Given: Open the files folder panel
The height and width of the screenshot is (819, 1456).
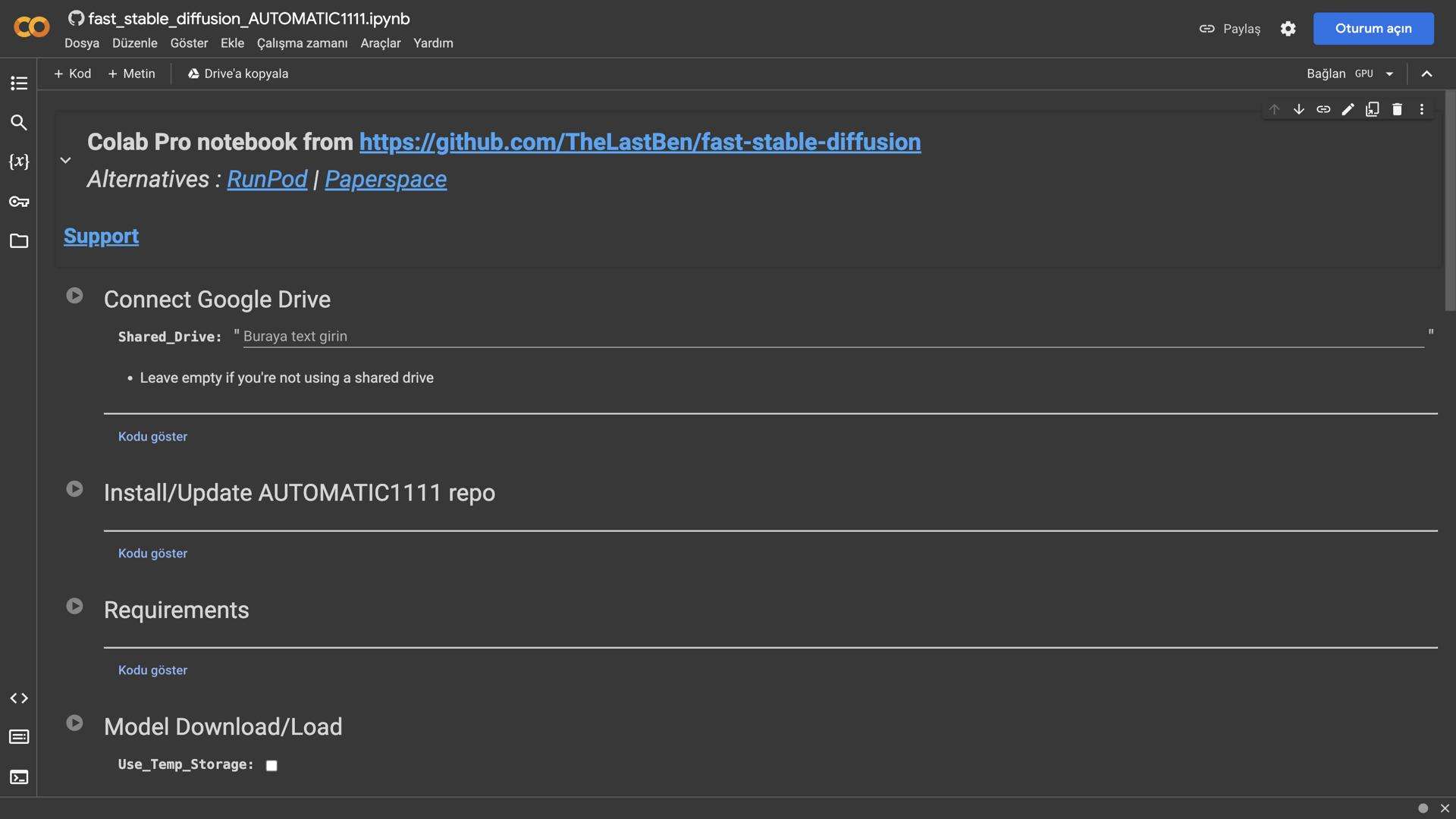Looking at the screenshot, I should coord(19,241).
